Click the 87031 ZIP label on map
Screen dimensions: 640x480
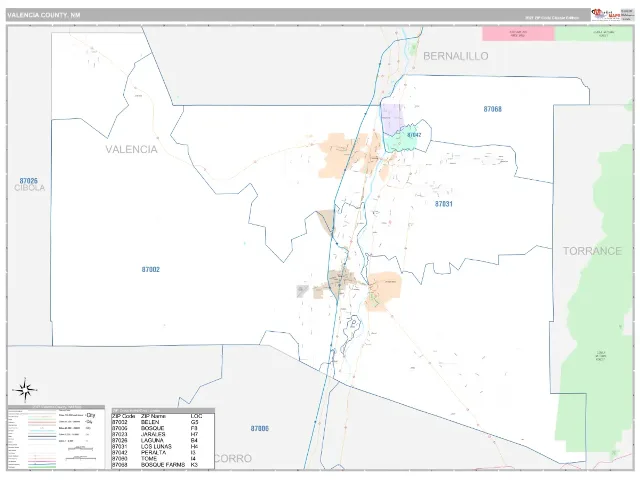[444, 204]
